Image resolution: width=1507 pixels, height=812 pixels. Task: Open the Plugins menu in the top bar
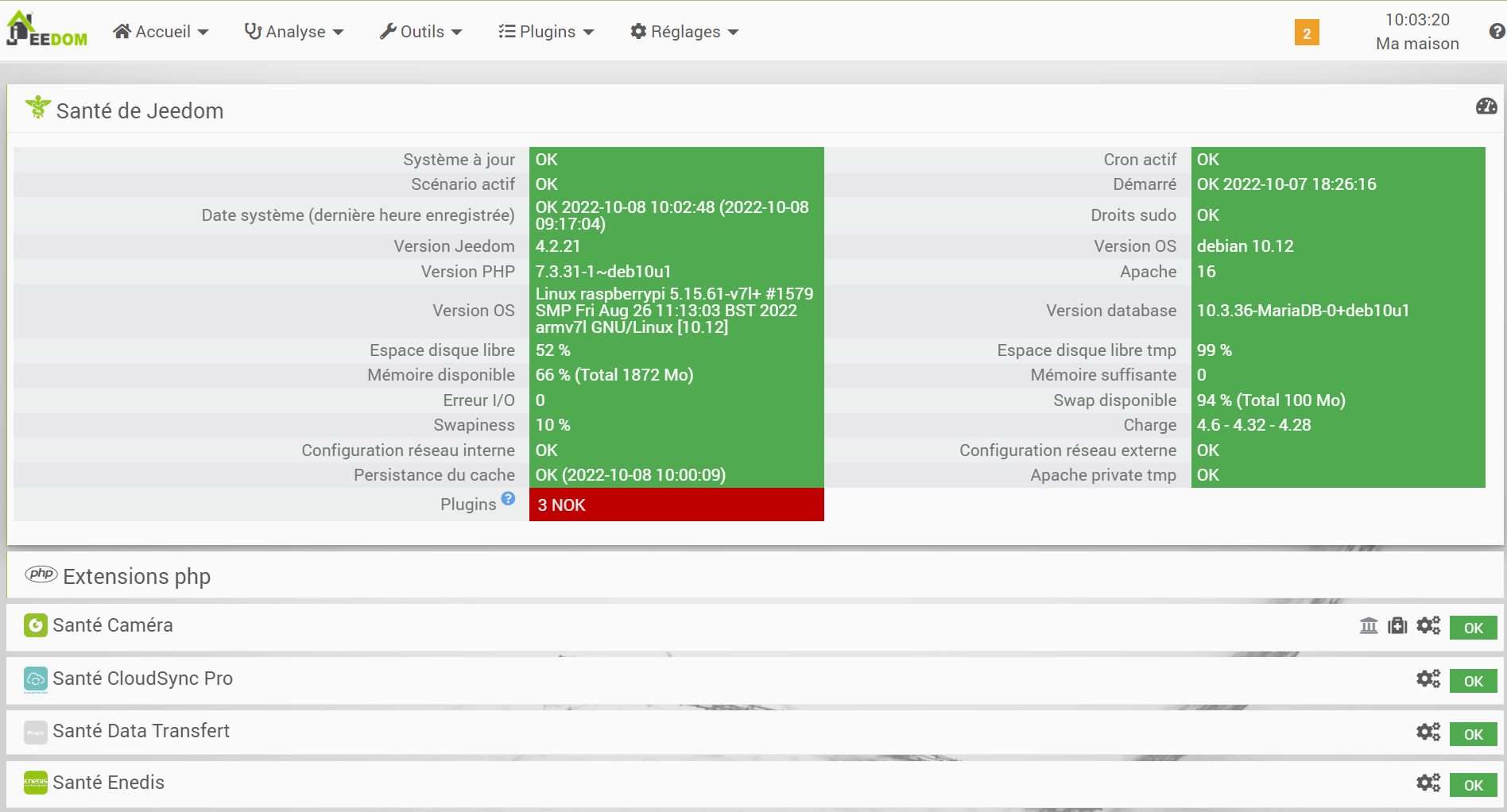546,32
